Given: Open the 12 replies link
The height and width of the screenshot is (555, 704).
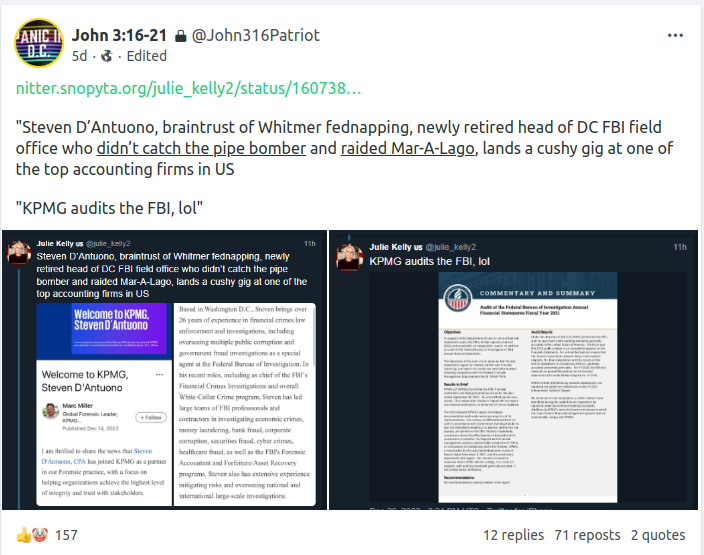Looking at the screenshot, I should 513,535.
